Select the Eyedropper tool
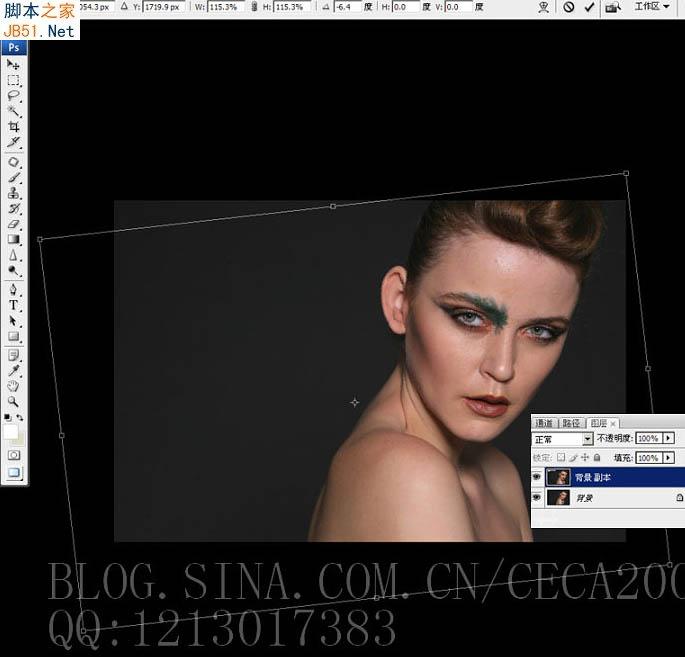Viewport: 685px width, 657px height. (x=13, y=371)
